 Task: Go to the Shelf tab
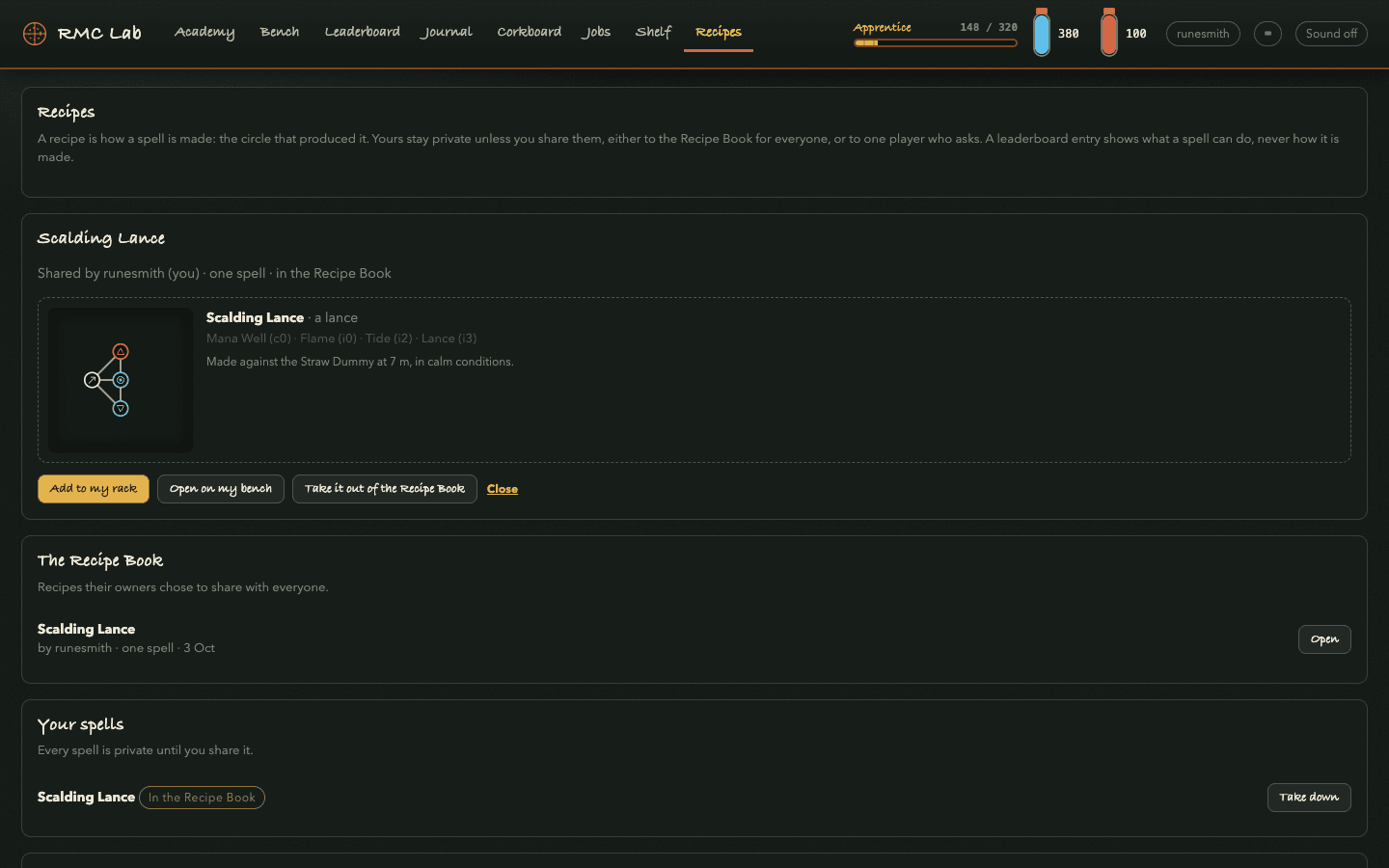click(653, 32)
